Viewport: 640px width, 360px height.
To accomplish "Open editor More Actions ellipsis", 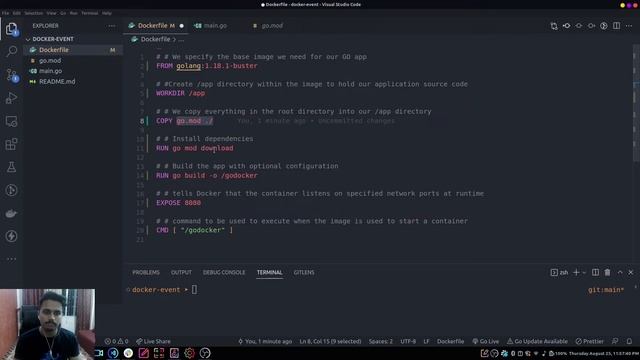I will (x=629, y=26).
